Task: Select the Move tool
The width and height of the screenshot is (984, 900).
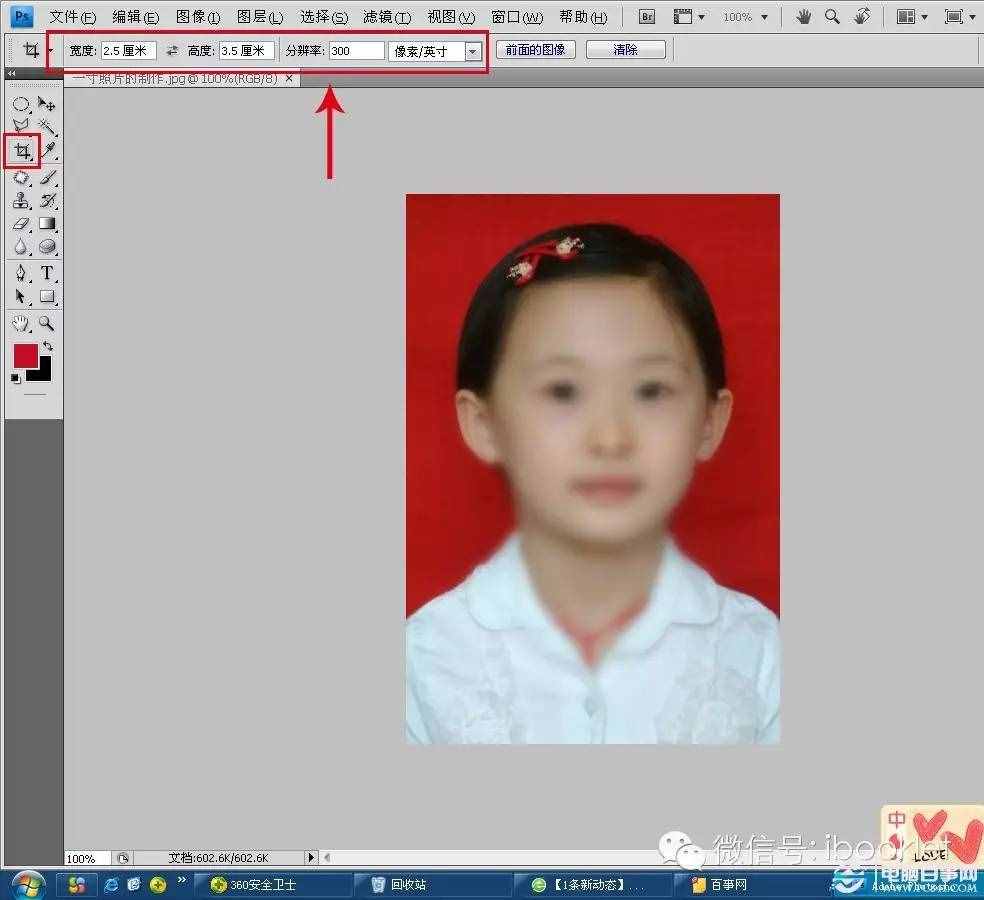Action: (x=46, y=103)
